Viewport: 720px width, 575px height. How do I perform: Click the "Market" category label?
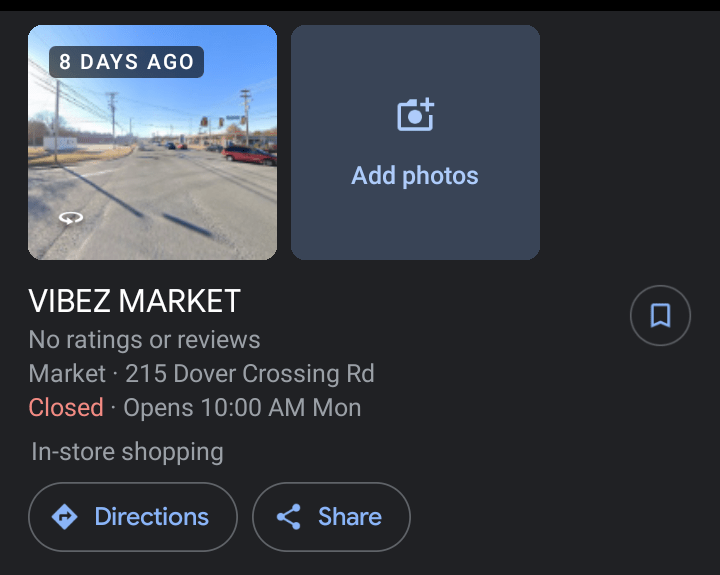point(67,374)
